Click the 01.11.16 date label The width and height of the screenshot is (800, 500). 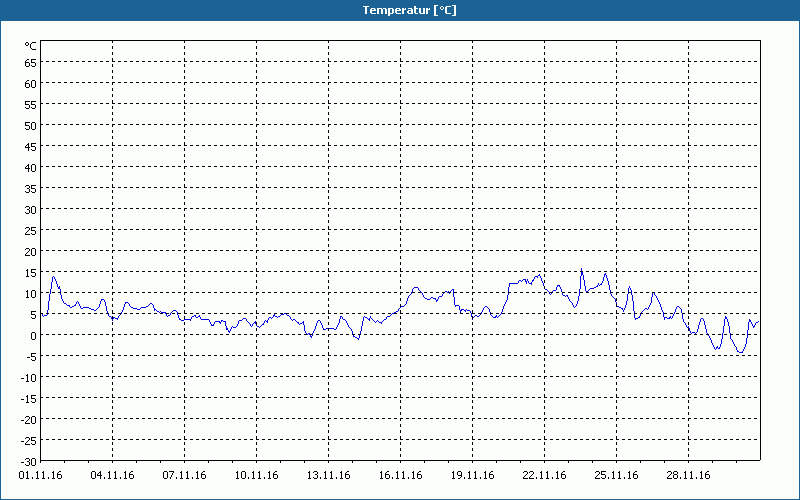click(x=40, y=476)
